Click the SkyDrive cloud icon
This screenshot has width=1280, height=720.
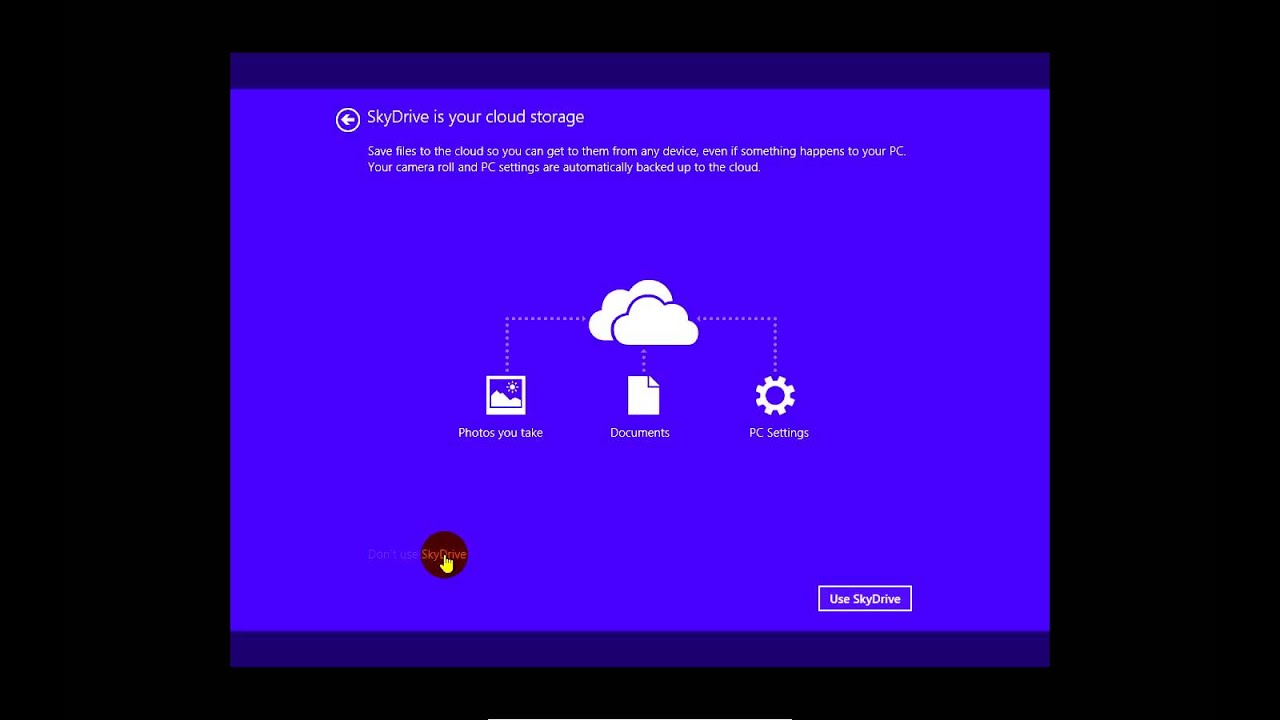point(644,313)
